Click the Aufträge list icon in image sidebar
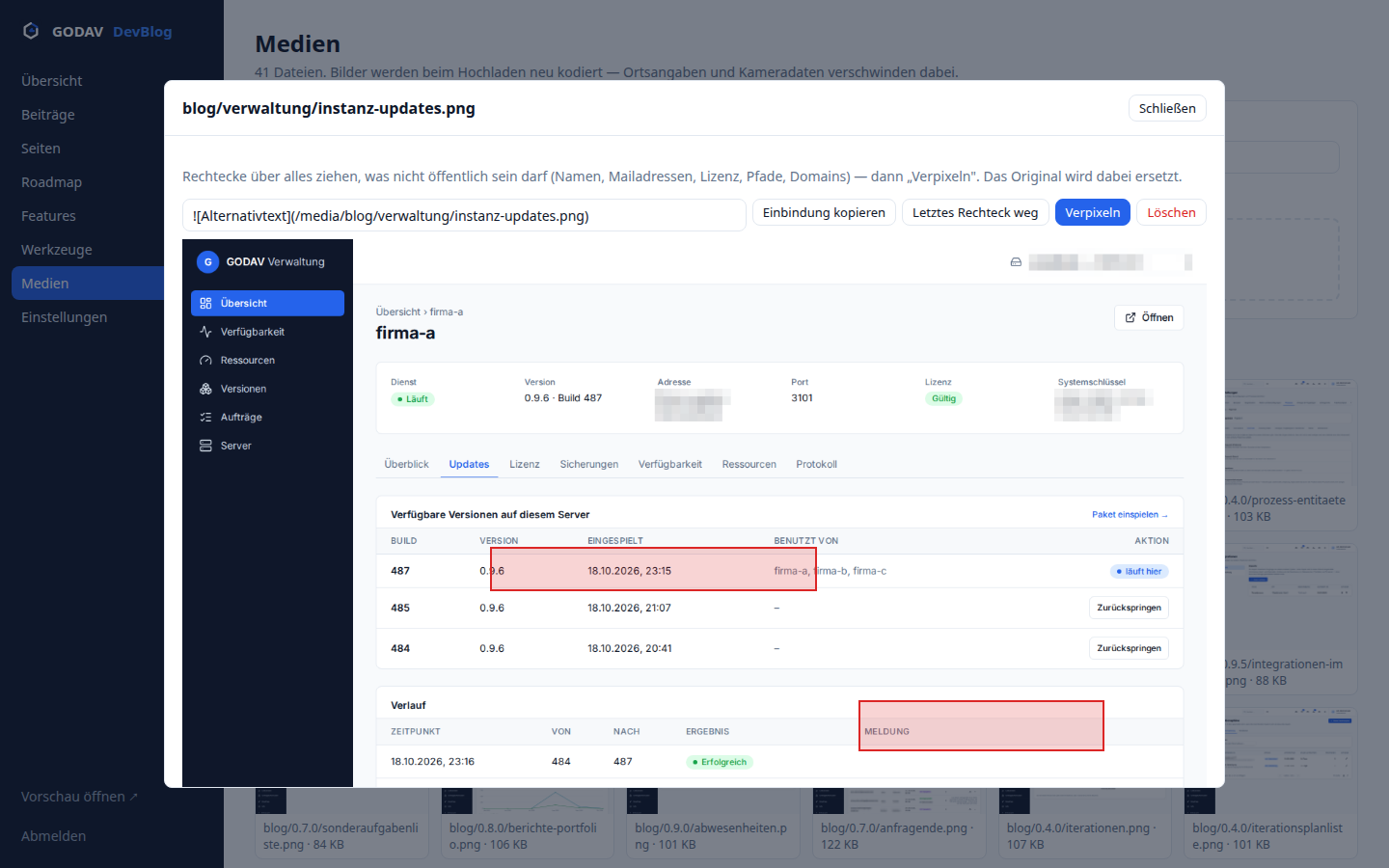Viewport: 1389px width, 868px height. coord(205,417)
